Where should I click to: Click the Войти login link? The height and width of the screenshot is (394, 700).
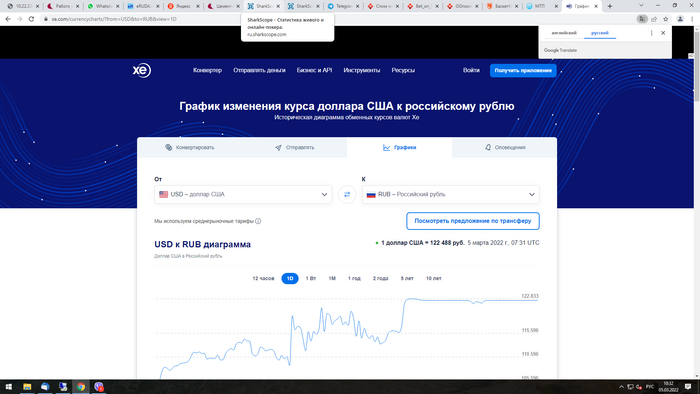click(471, 70)
